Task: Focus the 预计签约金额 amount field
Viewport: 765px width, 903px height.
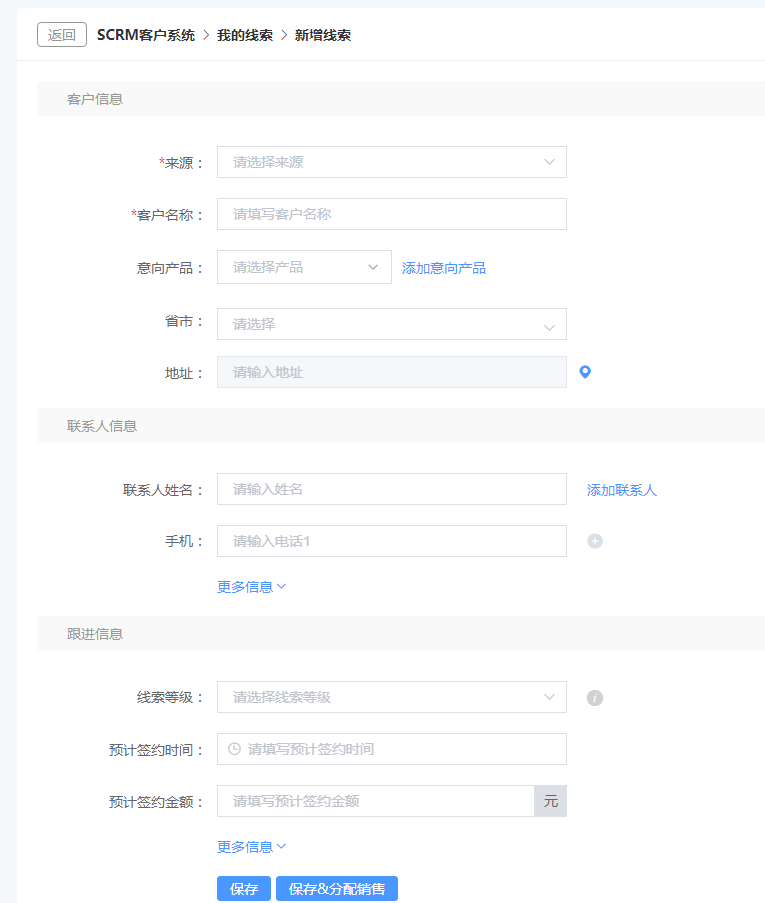Action: 376,800
